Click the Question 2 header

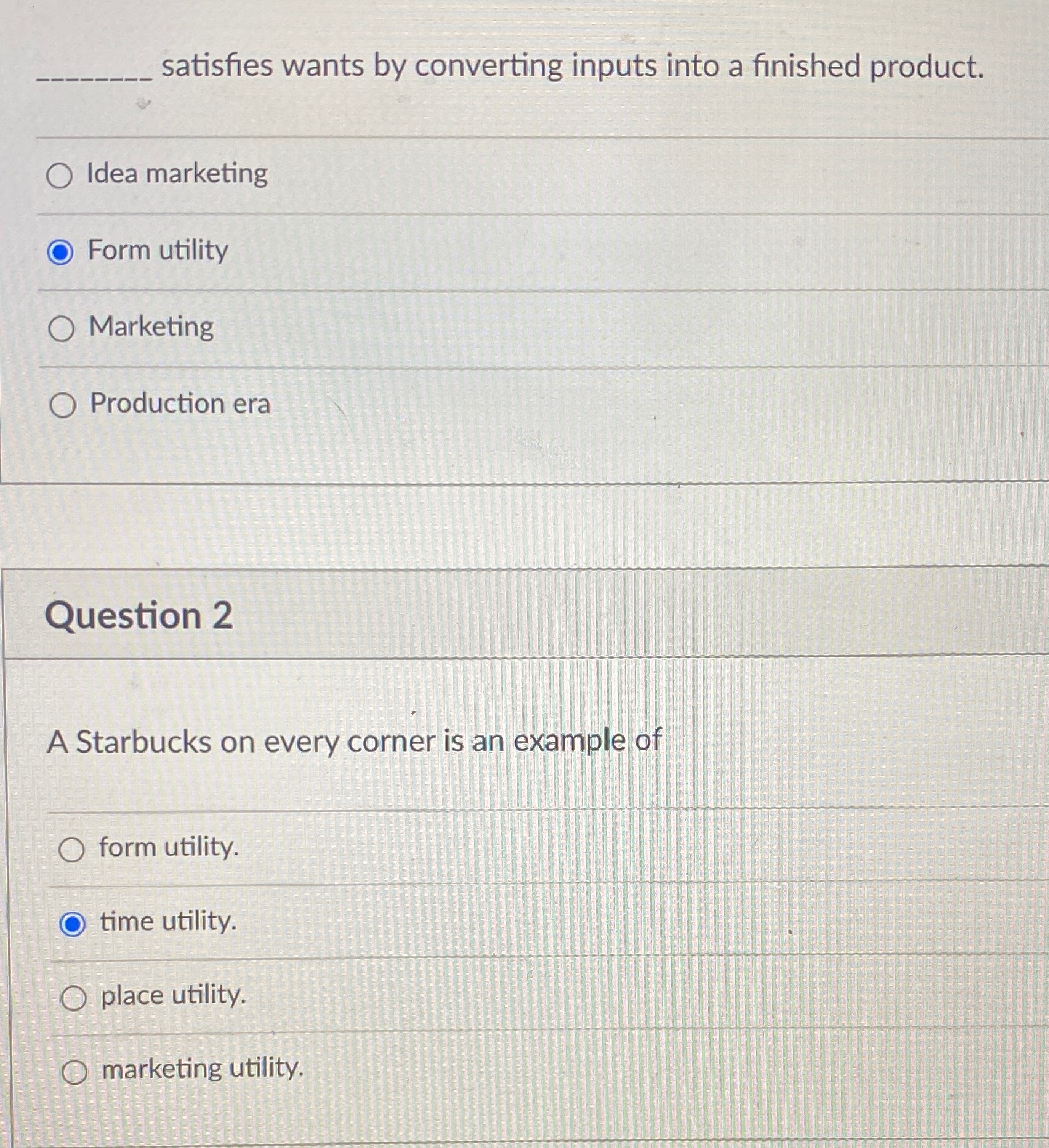tap(139, 615)
